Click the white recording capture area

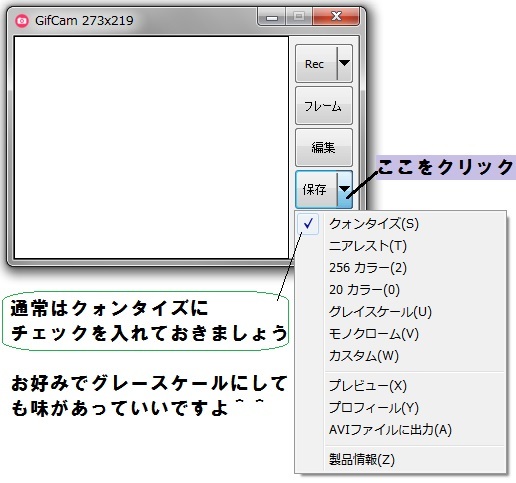click(x=151, y=147)
